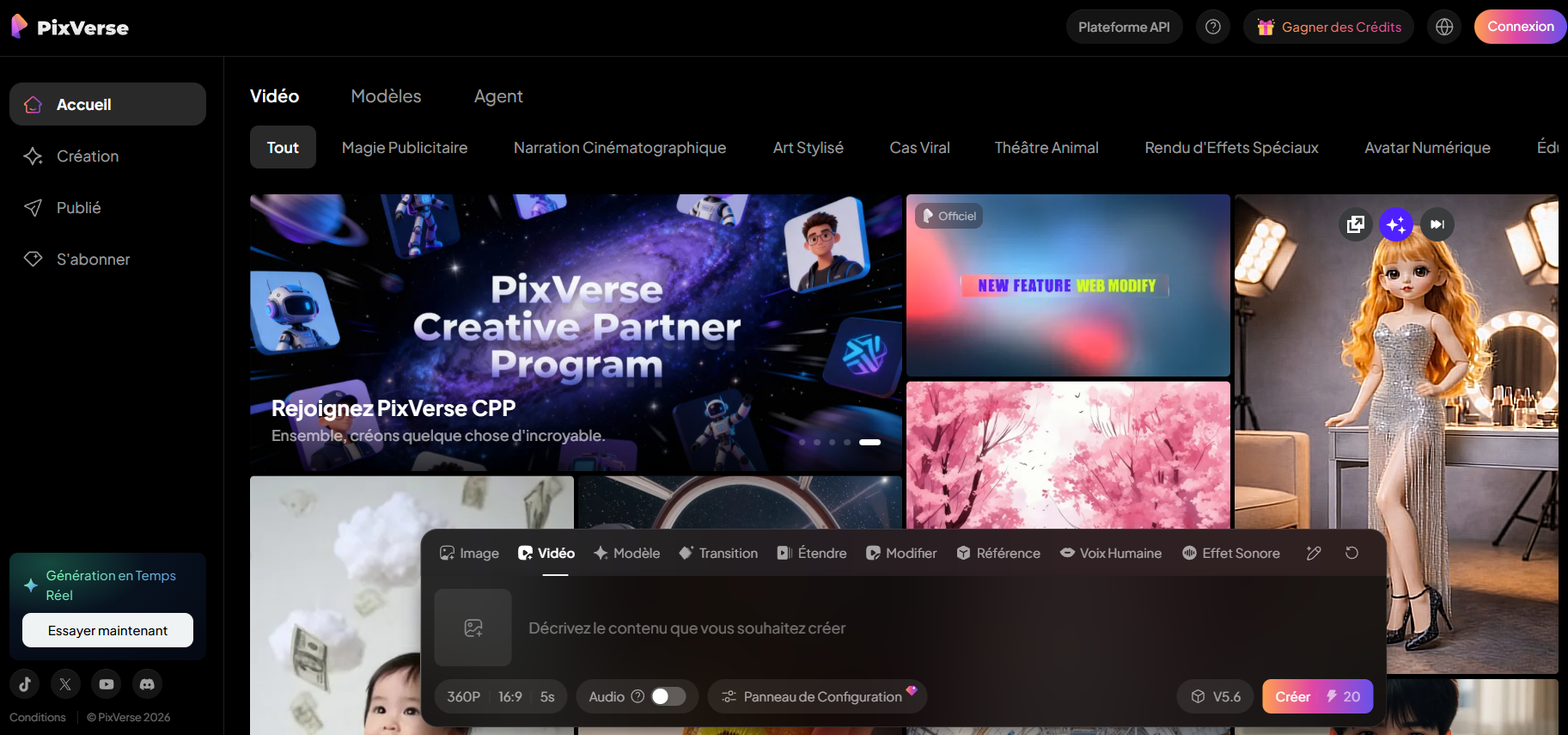This screenshot has height=735, width=1568.
Task: Choose the Étendre mode
Action: (x=812, y=553)
